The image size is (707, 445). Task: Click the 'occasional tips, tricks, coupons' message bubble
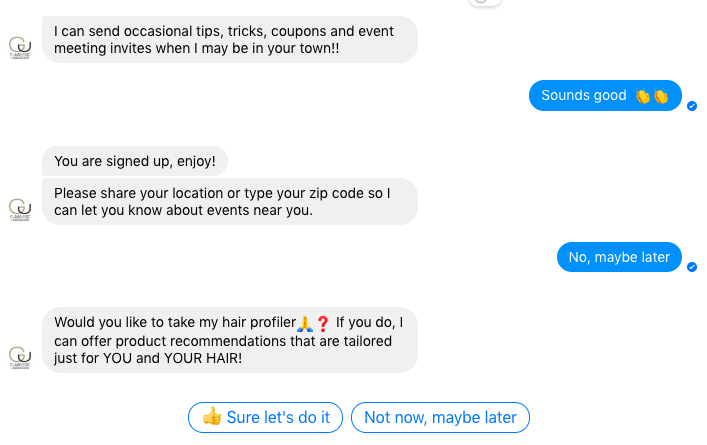point(230,40)
